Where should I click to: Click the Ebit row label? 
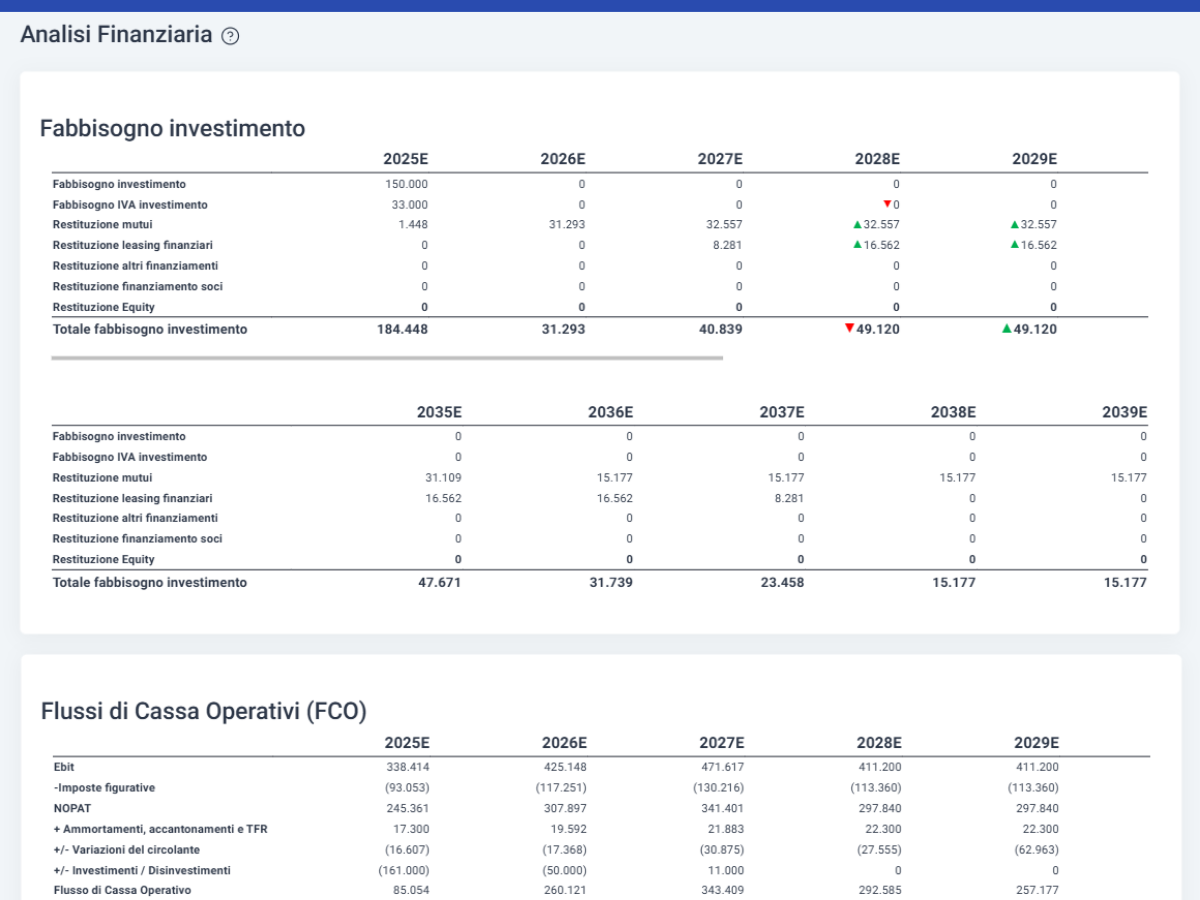(x=64, y=767)
